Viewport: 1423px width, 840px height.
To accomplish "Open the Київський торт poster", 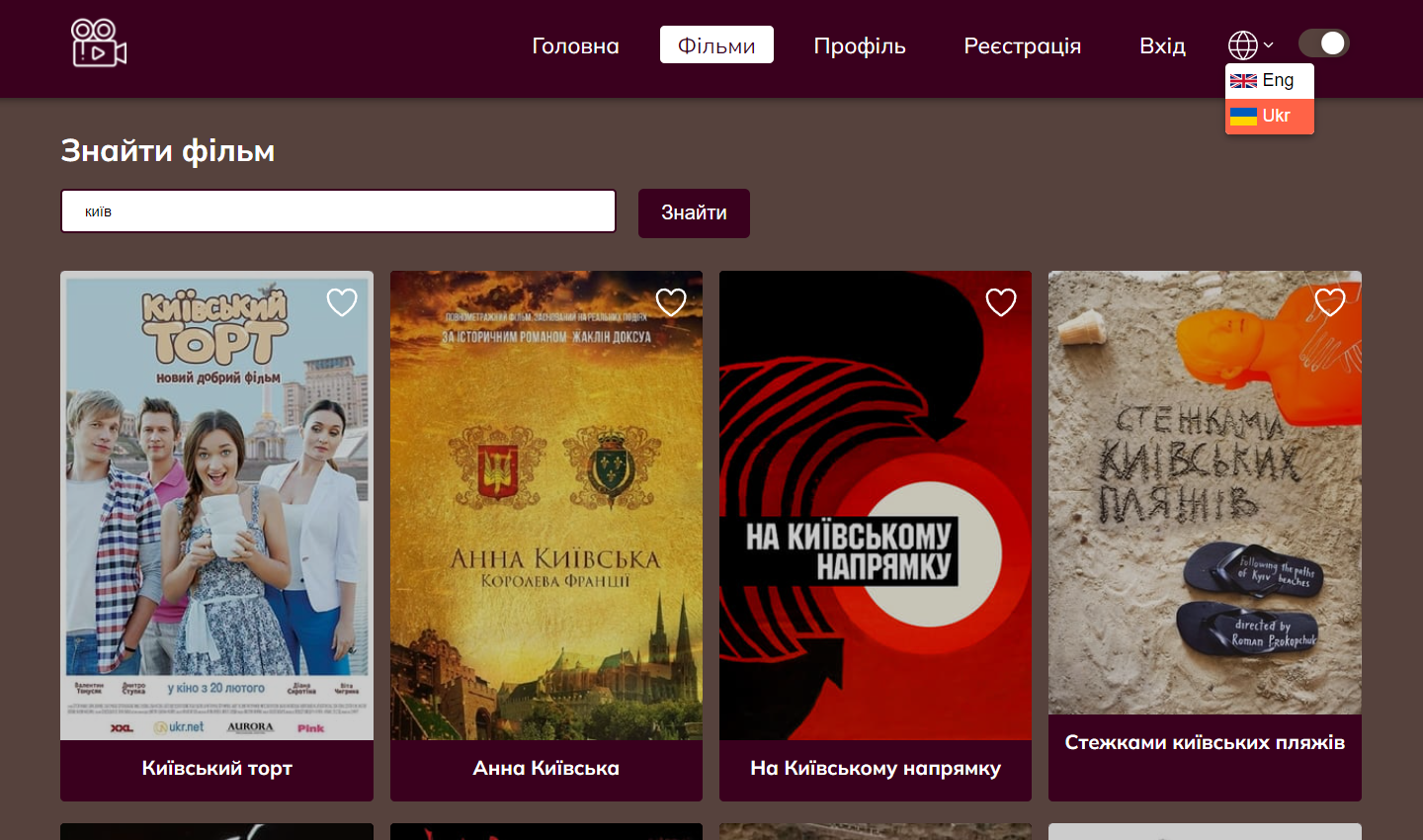I will click(x=217, y=506).
